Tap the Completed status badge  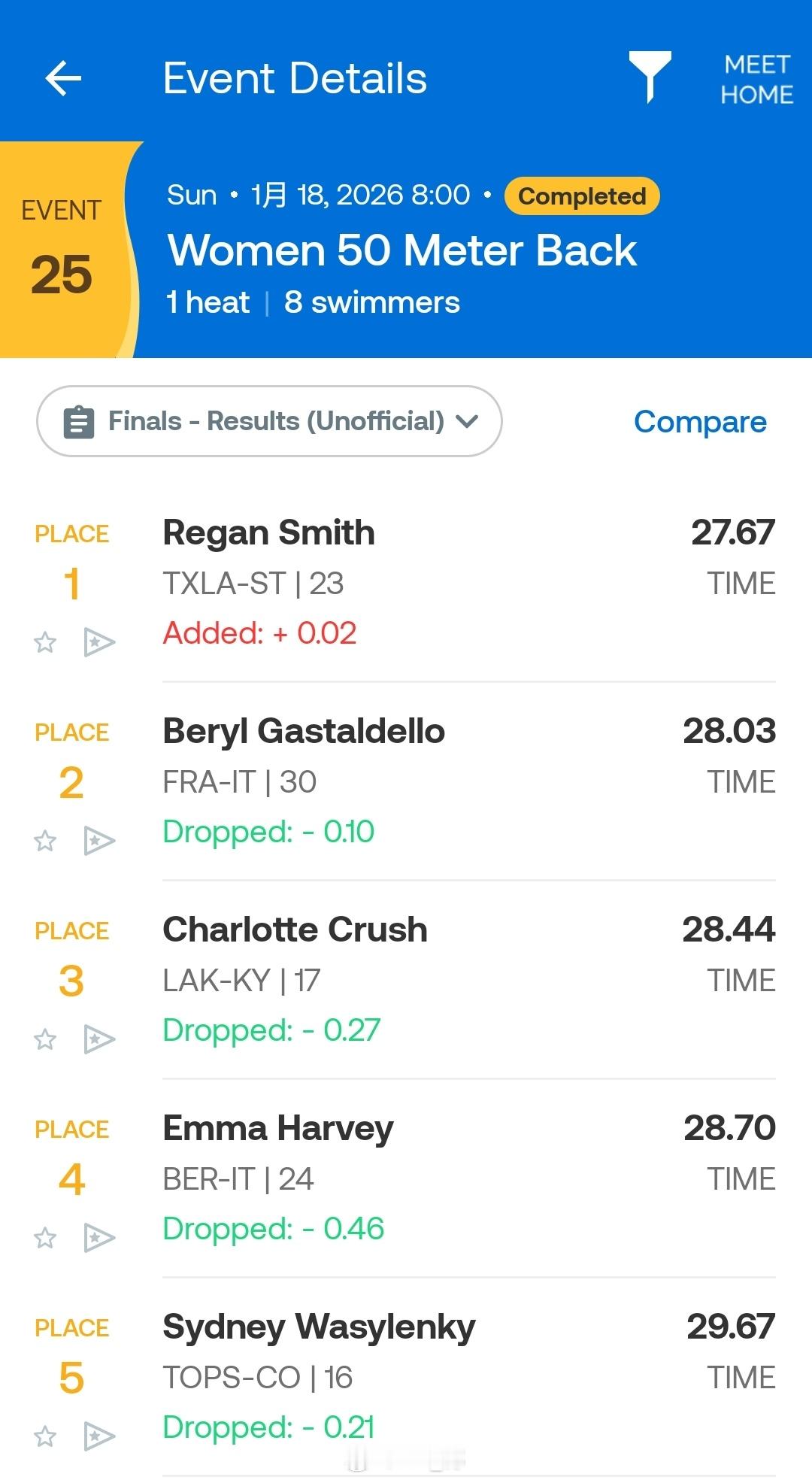582,196
